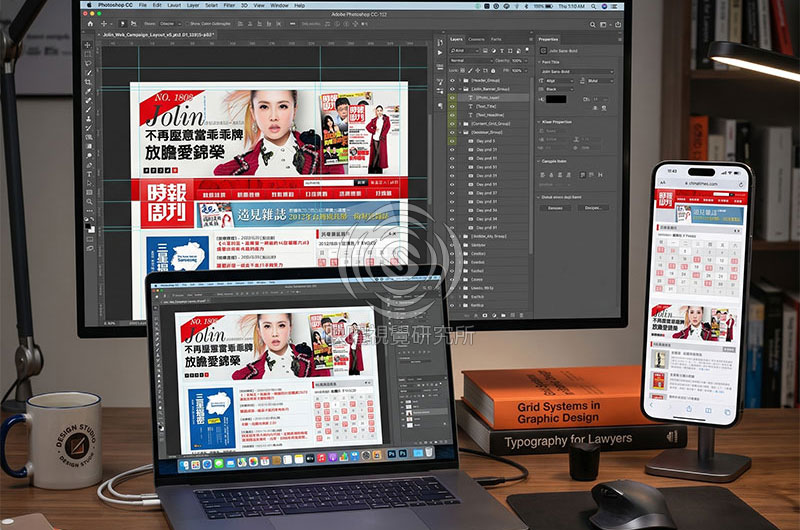
Task: Tap the chinatimes.com address bar on phone
Action: pos(701,183)
